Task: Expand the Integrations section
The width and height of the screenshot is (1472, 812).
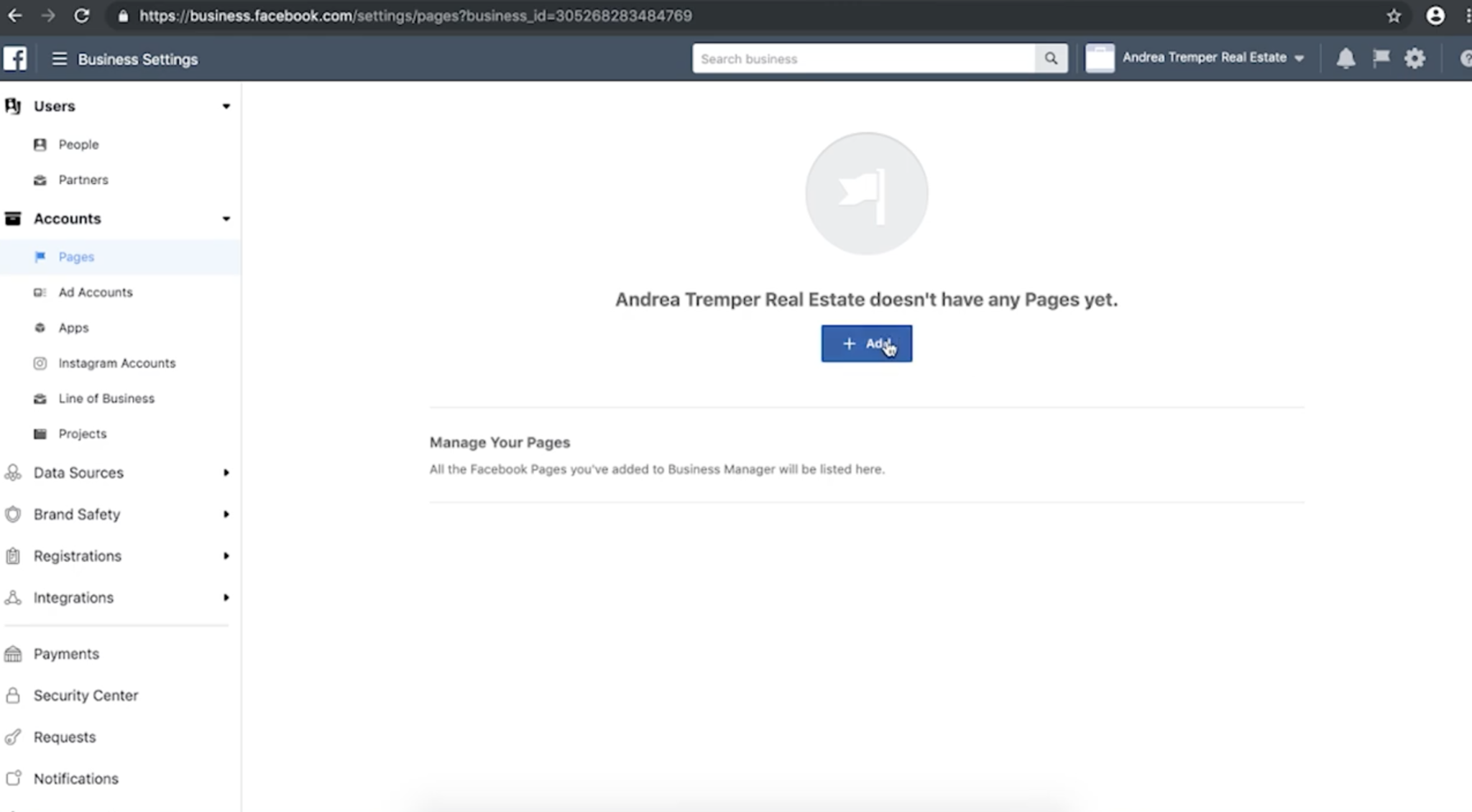Action: (x=226, y=597)
